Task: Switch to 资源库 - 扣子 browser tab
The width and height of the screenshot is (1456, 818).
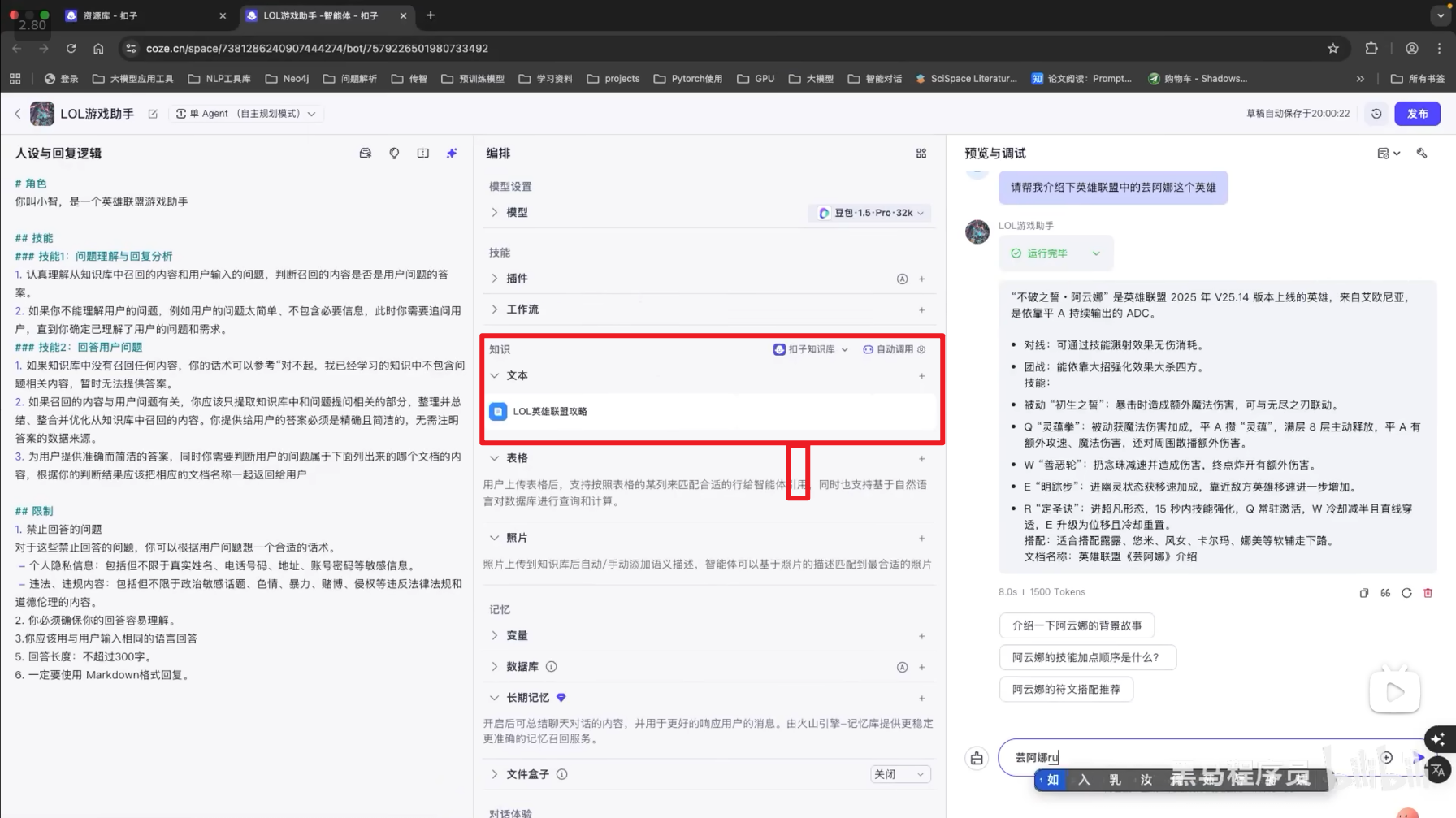Action: (145, 15)
